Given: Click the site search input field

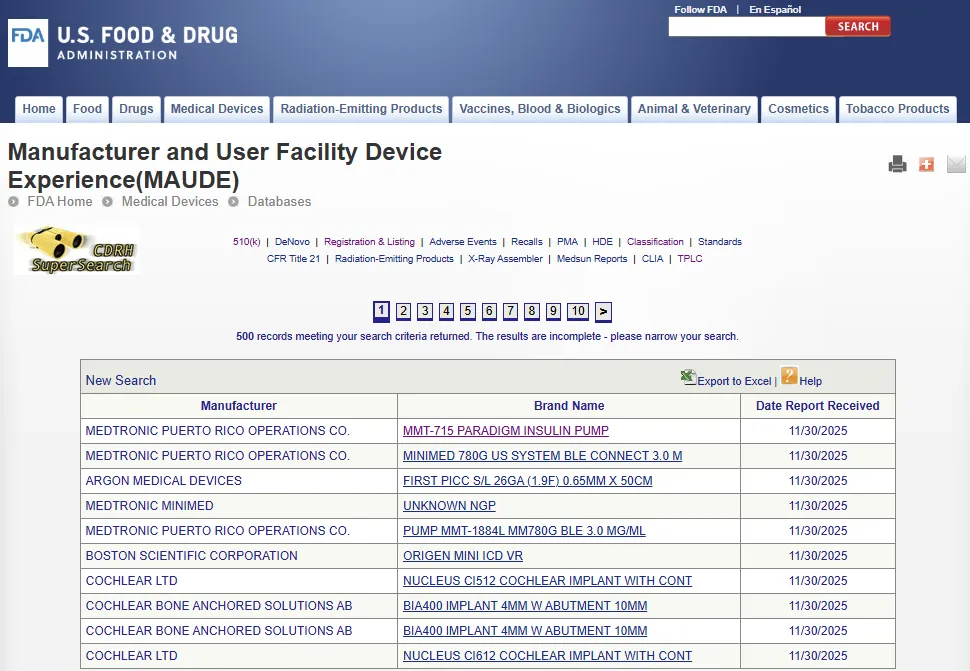Looking at the screenshot, I should [x=747, y=27].
